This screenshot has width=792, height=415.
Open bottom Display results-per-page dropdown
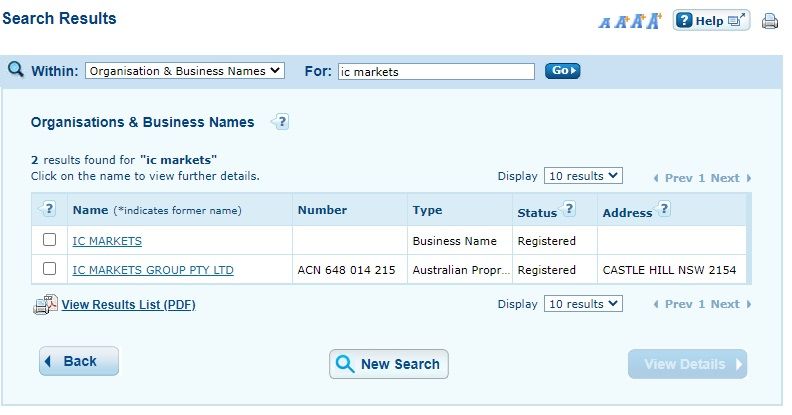583,304
